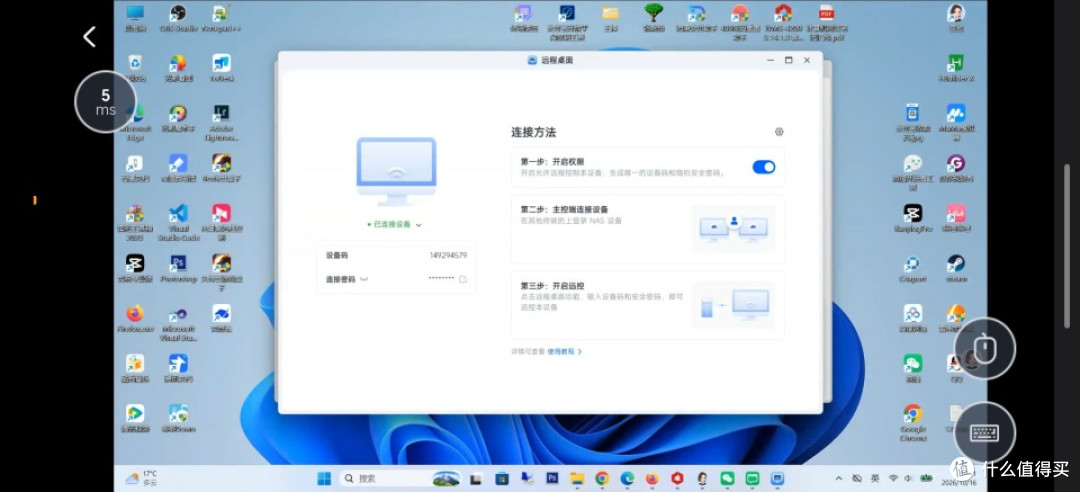Open Microsoft Edge from the taskbar
Screen dimensions: 1080x492
pyautogui.click(x=627, y=478)
